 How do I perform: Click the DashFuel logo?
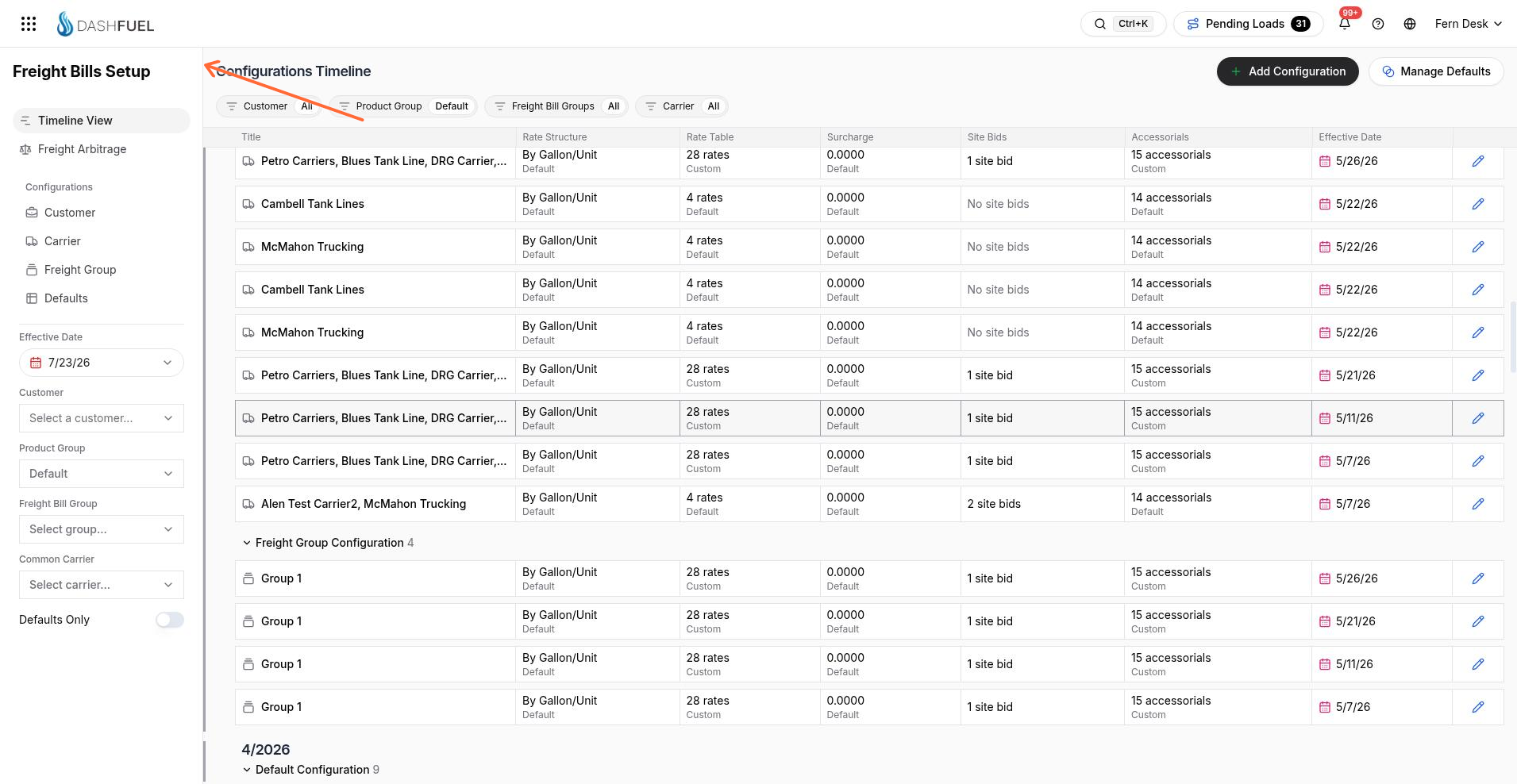106,25
